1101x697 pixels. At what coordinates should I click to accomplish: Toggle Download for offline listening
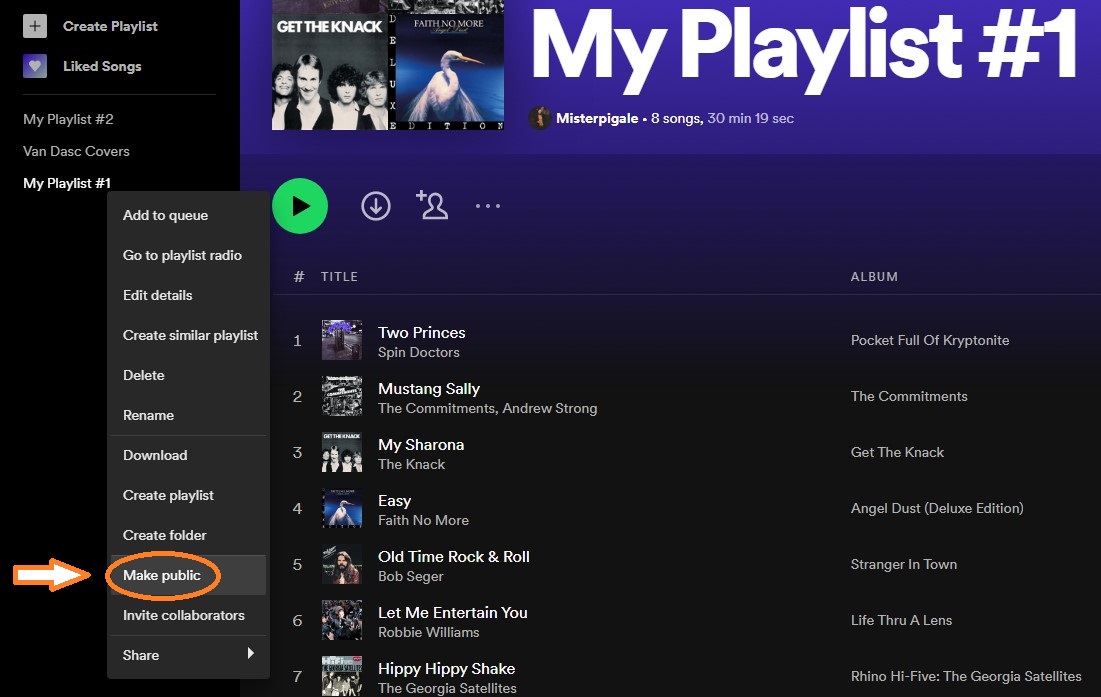pyautogui.click(x=155, y=455)
